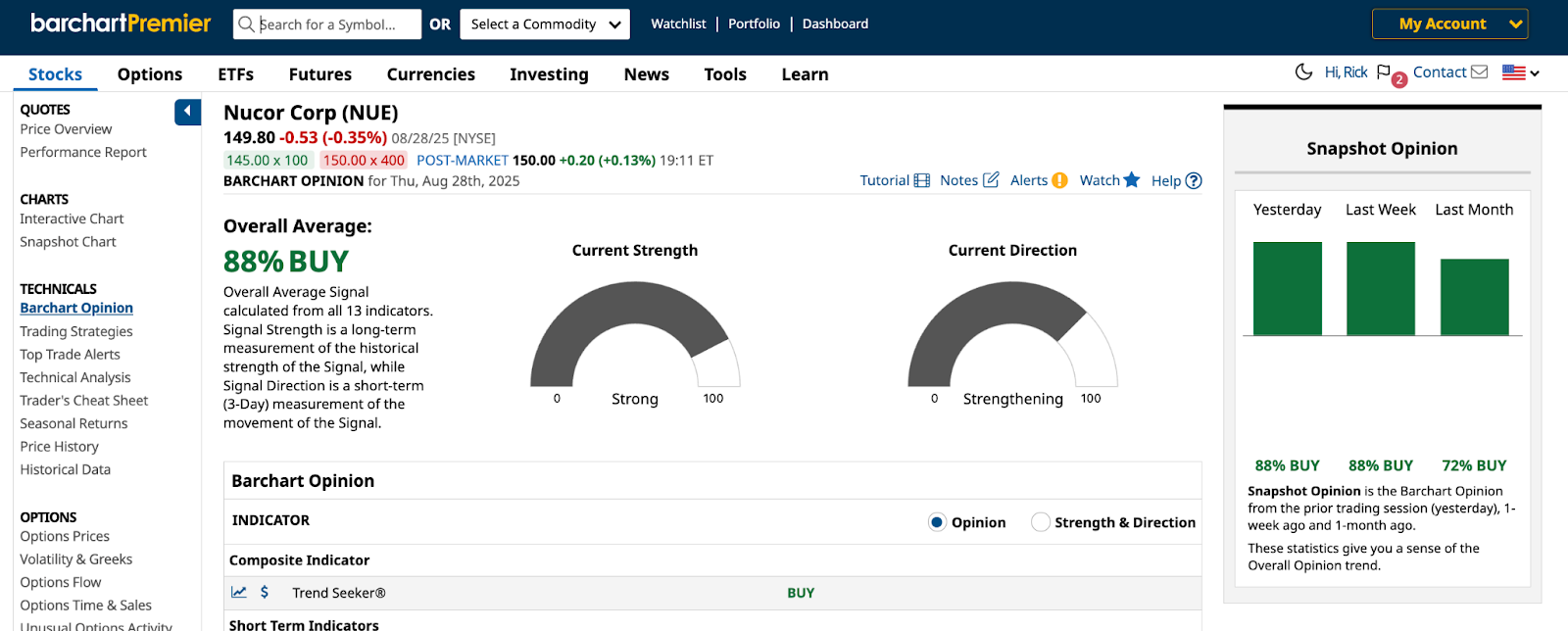Click Trend Seeker BUY value

[x=801, y=593]
